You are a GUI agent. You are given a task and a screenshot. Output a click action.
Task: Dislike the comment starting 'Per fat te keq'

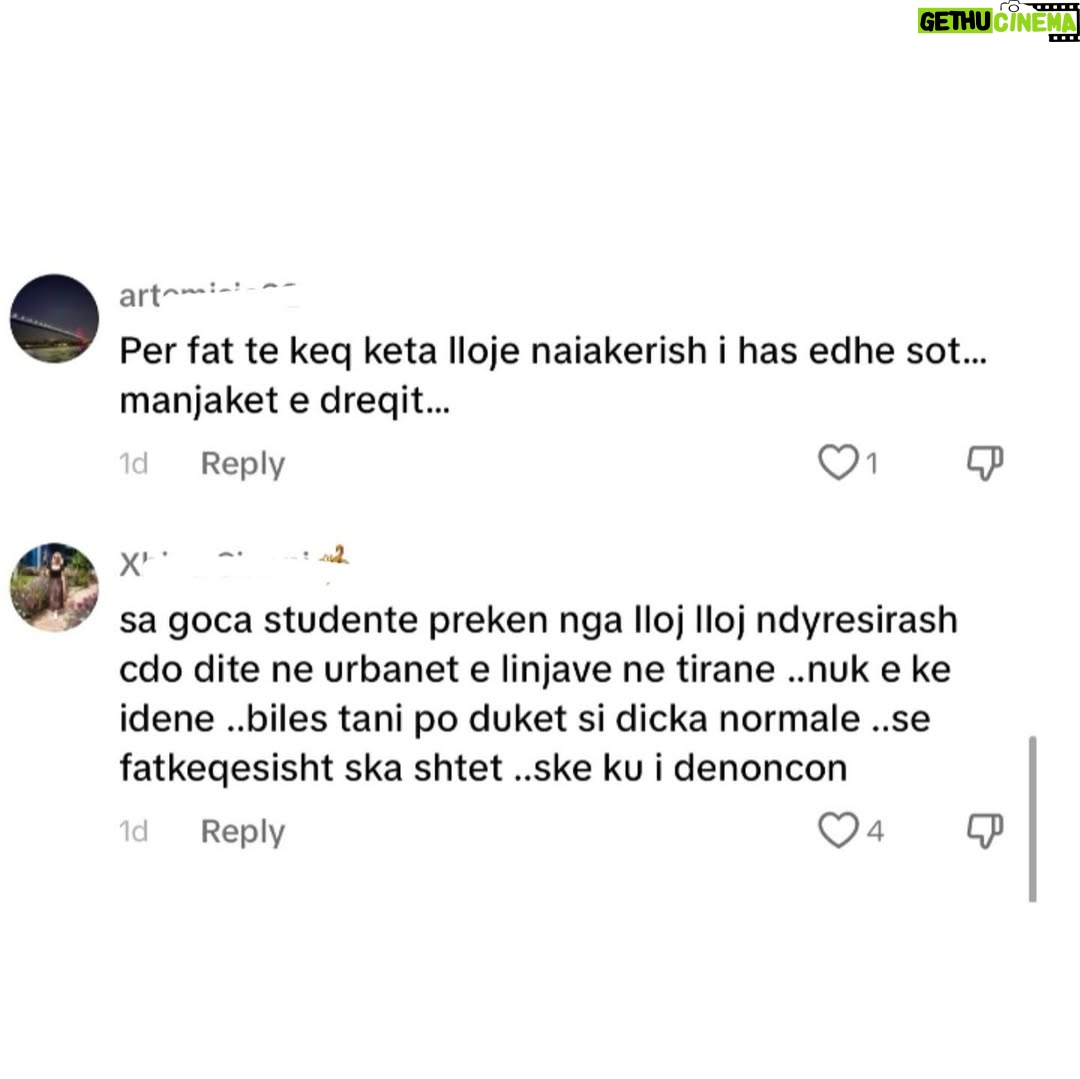pos(985,462)
